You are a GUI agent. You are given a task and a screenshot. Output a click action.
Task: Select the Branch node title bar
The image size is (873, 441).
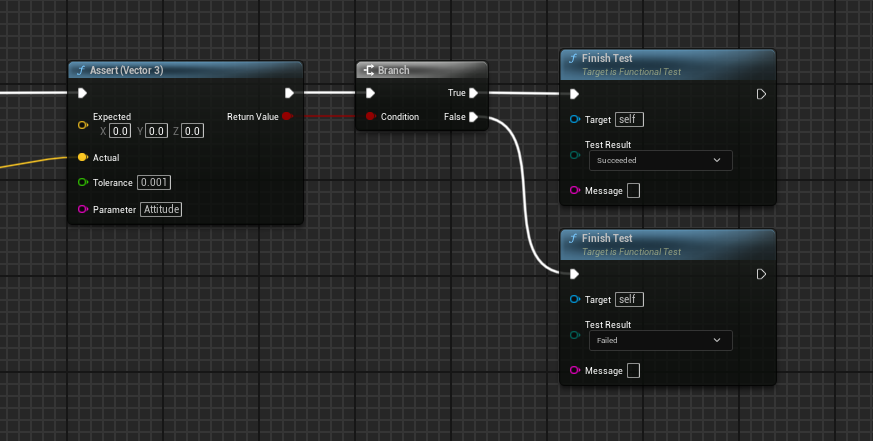pyautogui.click(x=421, y=70)
